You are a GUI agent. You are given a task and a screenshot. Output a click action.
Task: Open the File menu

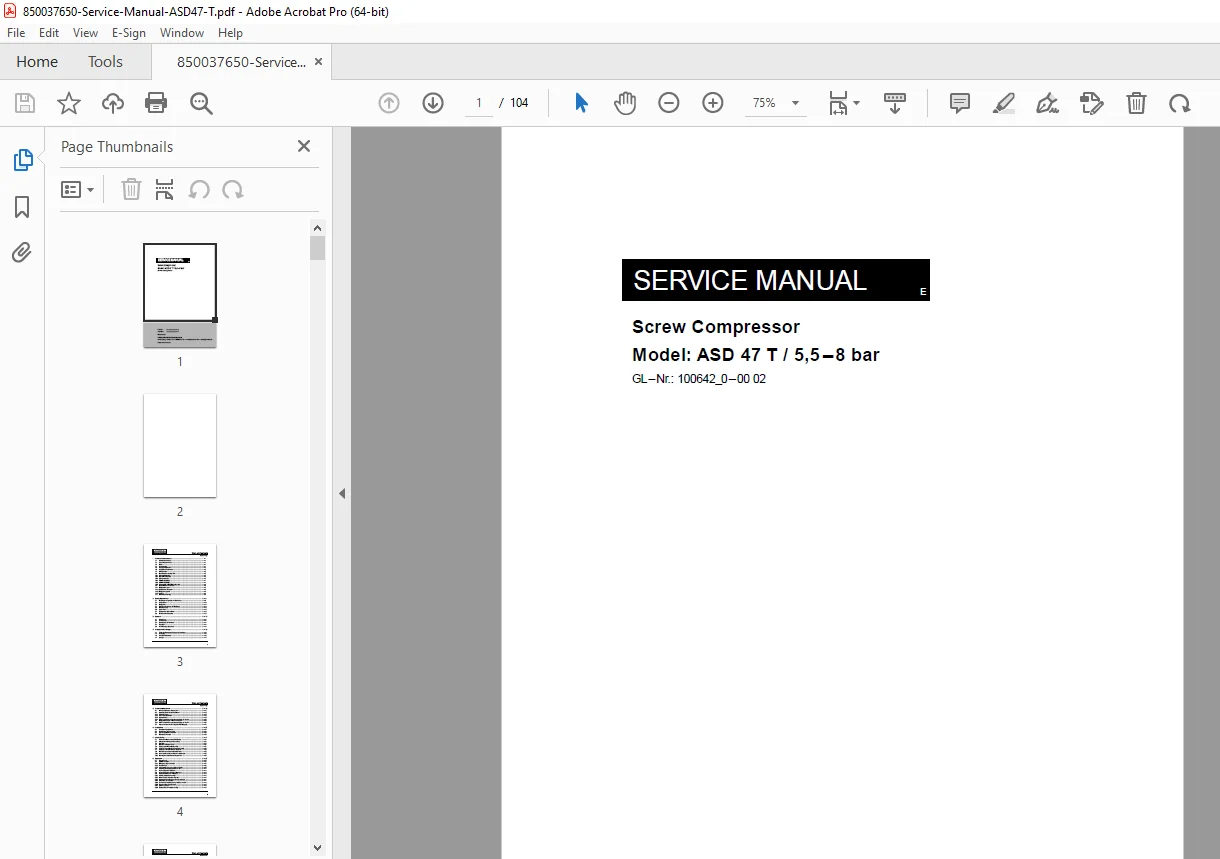pyautogui.click(x=16, y=33)
